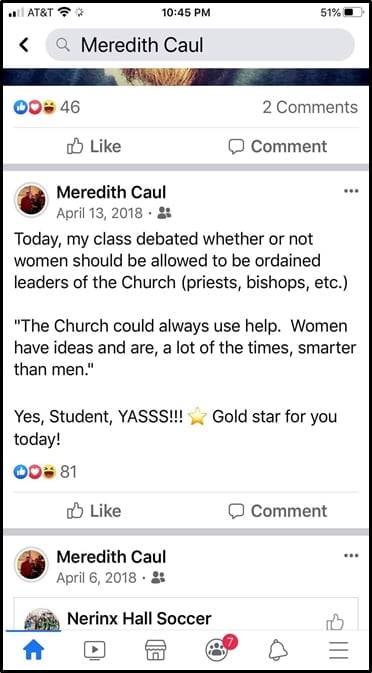View the 2 Comments link
The image size is (372, 673).
point(310,107)
